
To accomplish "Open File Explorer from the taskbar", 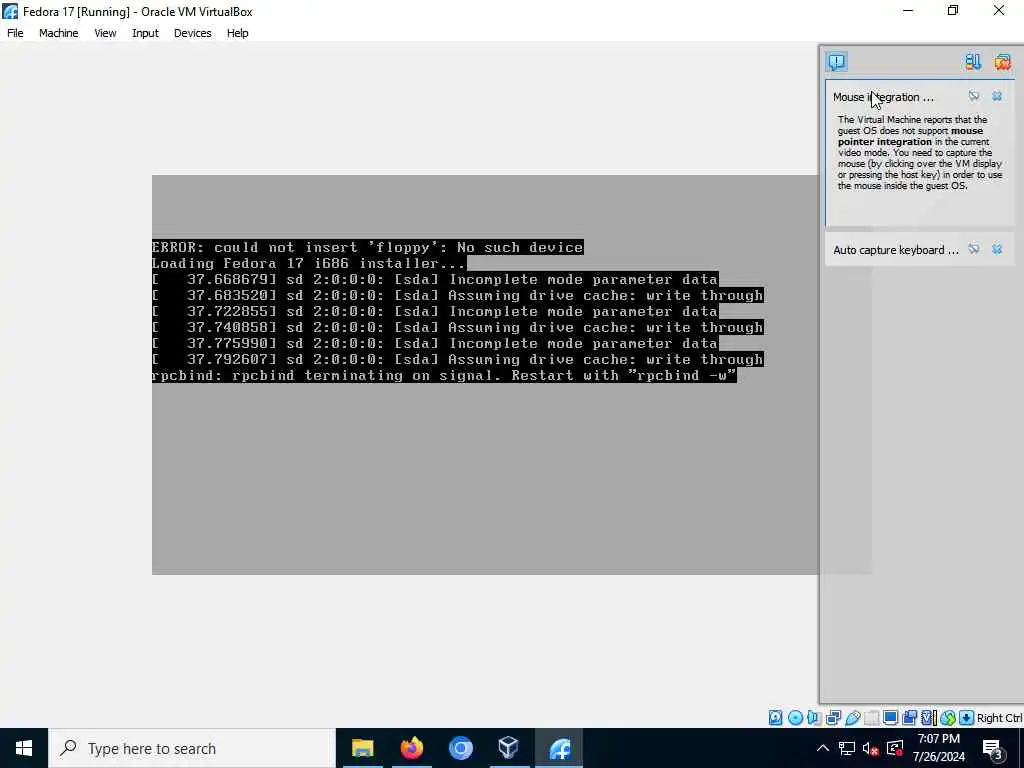I will 362,748.
